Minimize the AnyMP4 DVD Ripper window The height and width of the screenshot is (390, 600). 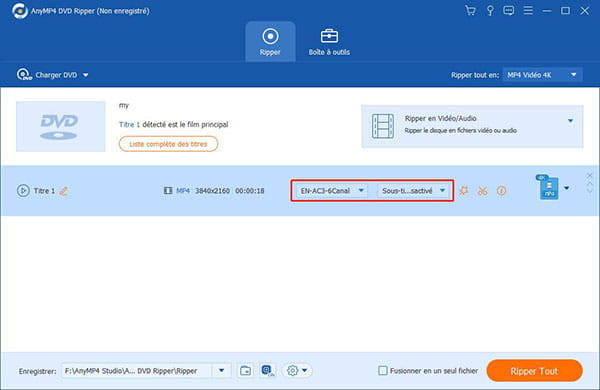point(547,11)
